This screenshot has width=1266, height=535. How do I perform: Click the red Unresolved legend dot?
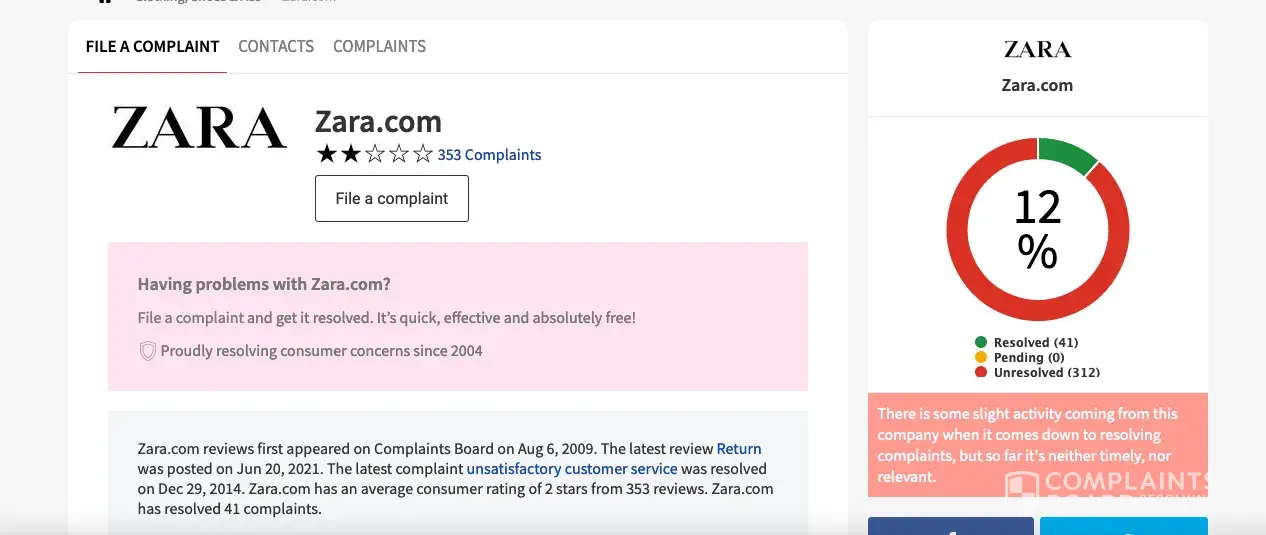[x=981, y=373]
